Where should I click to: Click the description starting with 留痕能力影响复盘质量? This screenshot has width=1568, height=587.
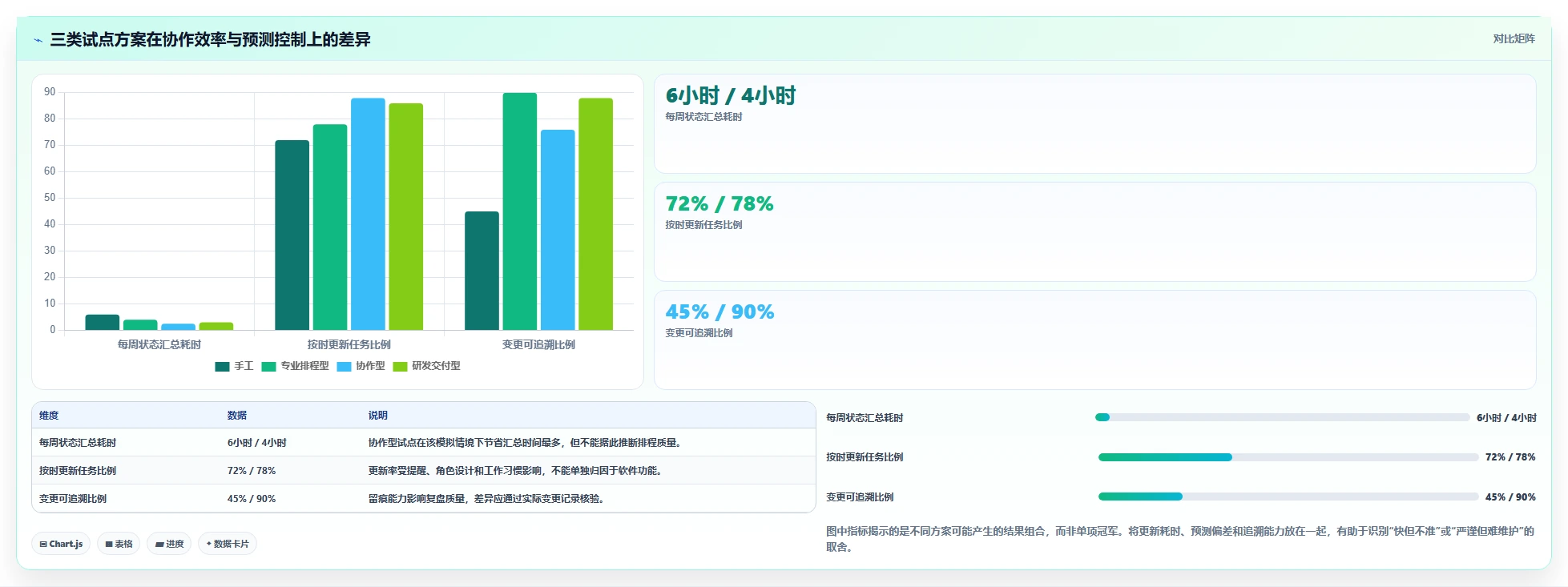pos(486,499)
